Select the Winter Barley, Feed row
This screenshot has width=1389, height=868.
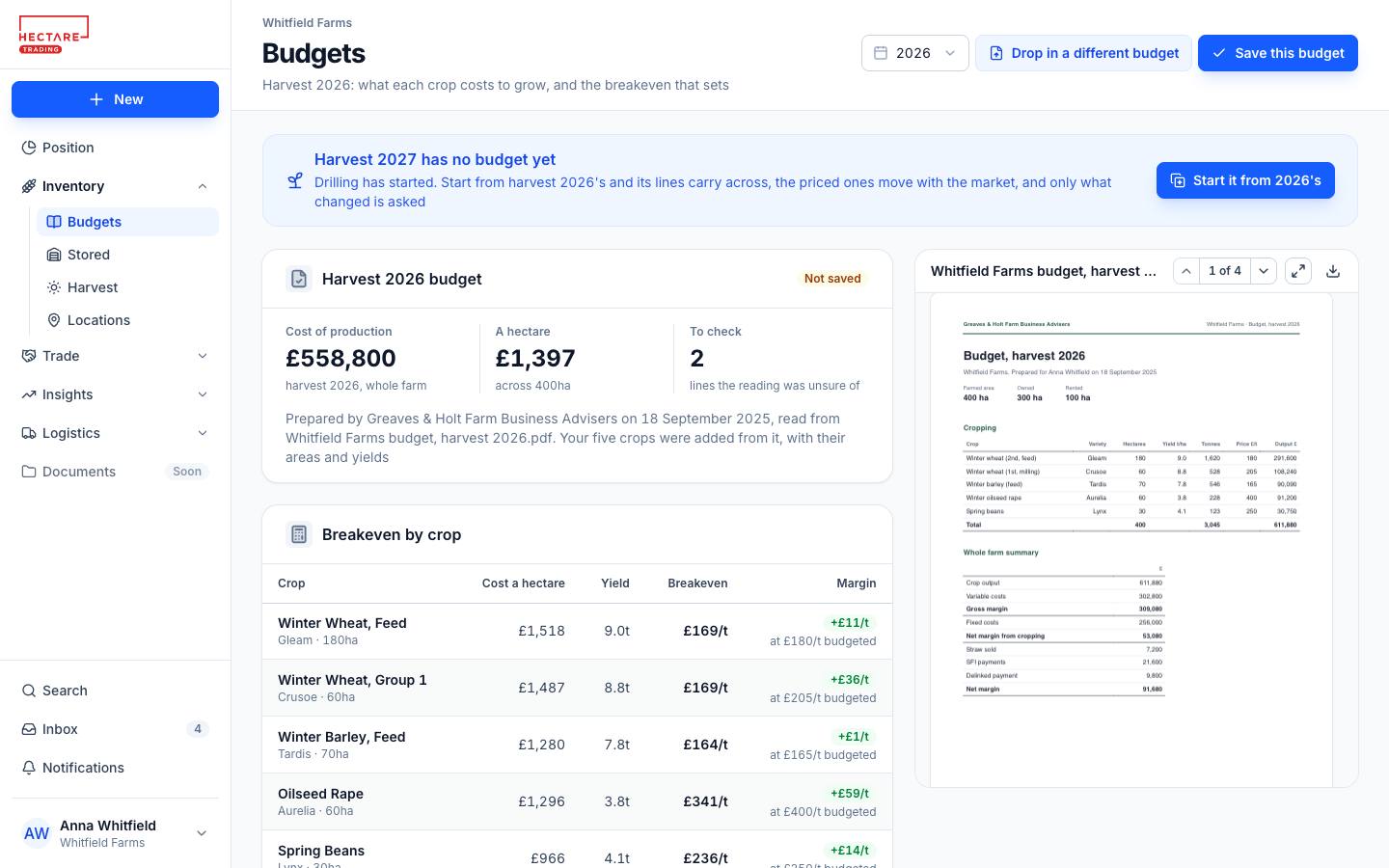coord(577,745)
